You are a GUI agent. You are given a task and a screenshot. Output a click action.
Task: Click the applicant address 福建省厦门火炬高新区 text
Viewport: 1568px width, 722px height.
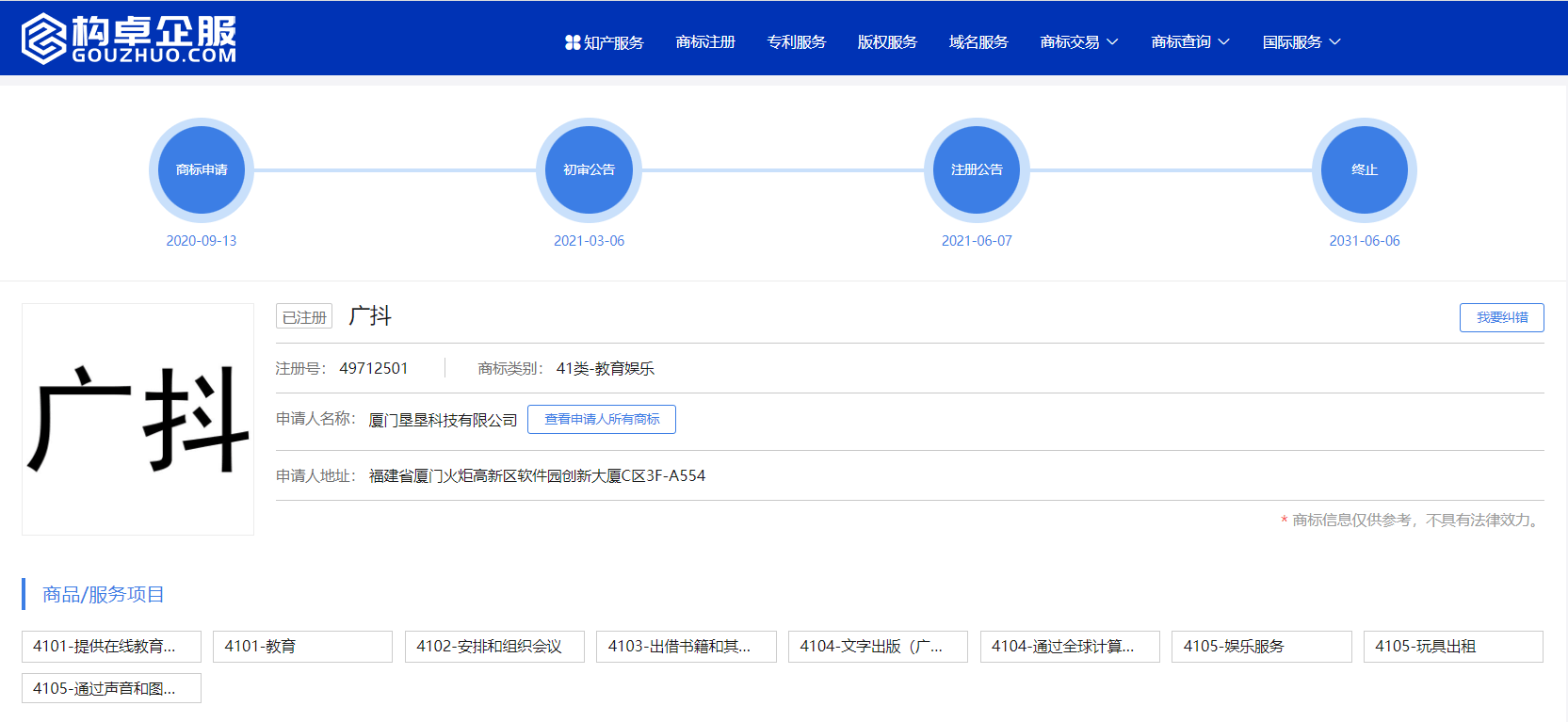pyautogui.click(x=537, y=476)
